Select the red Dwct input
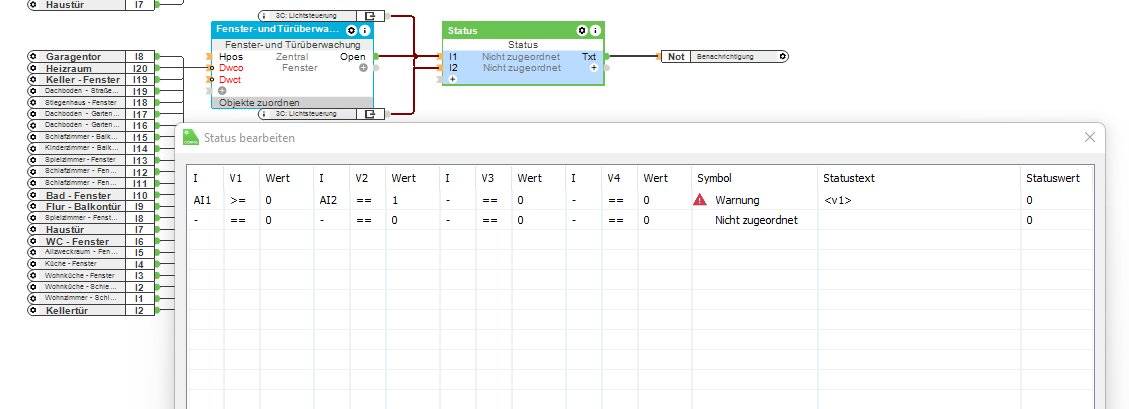The image size is (1129, 409). click(230, 79)
